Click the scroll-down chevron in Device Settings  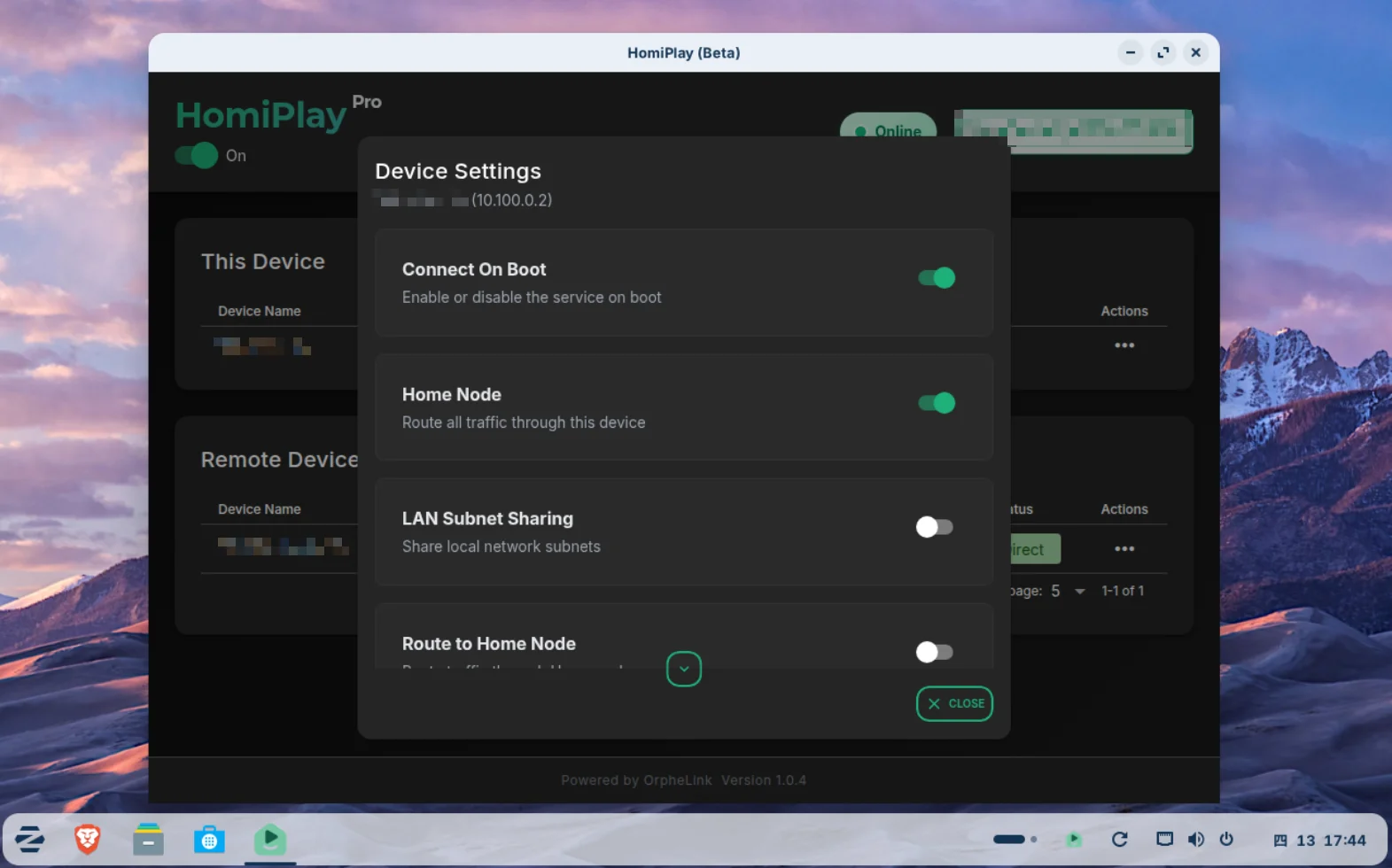click(683, 669)
